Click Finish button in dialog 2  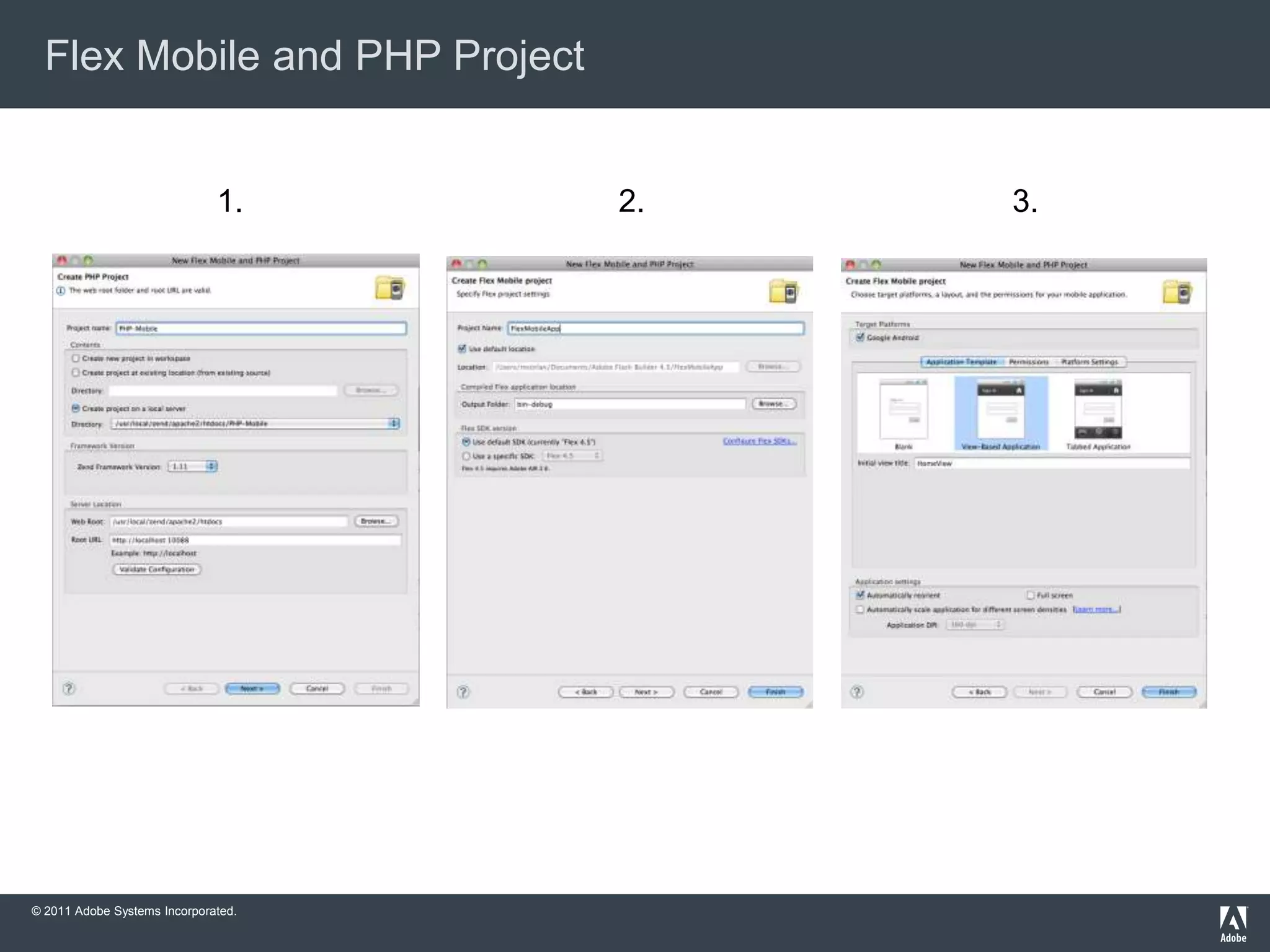click(776, 692)
